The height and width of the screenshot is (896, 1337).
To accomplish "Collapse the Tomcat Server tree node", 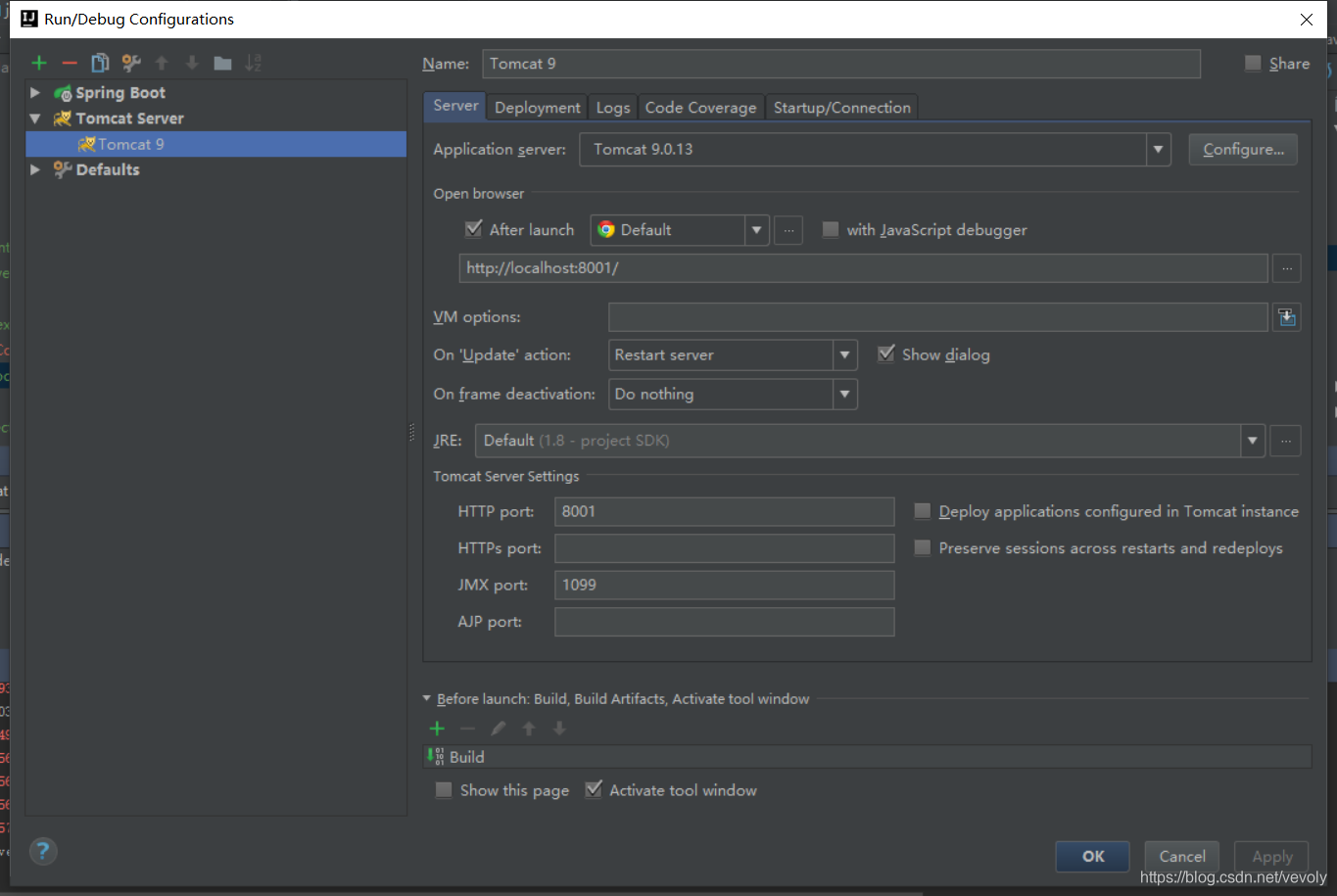I will point(35,118).
